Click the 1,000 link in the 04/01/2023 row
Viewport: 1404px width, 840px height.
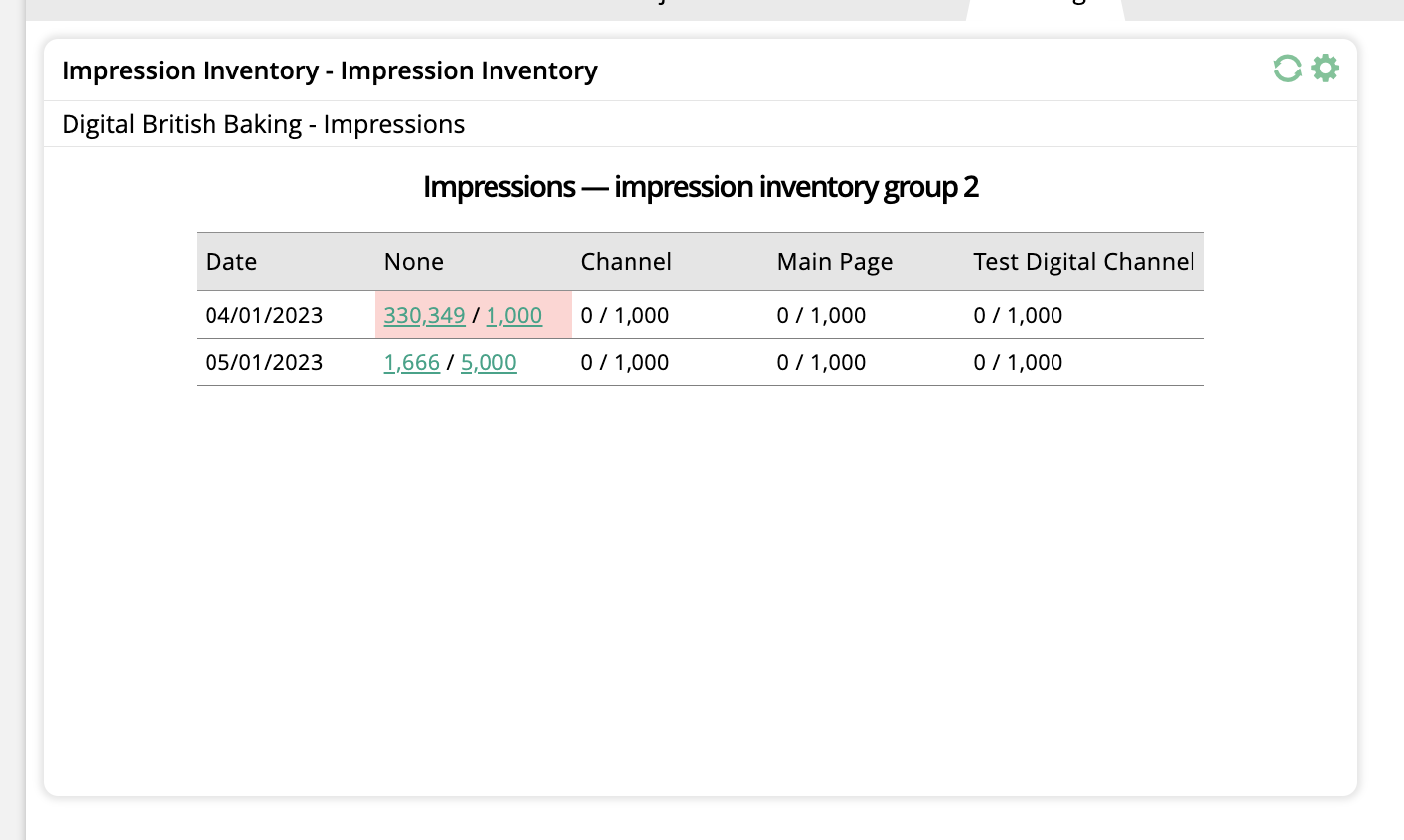click(x=513, y=315)
